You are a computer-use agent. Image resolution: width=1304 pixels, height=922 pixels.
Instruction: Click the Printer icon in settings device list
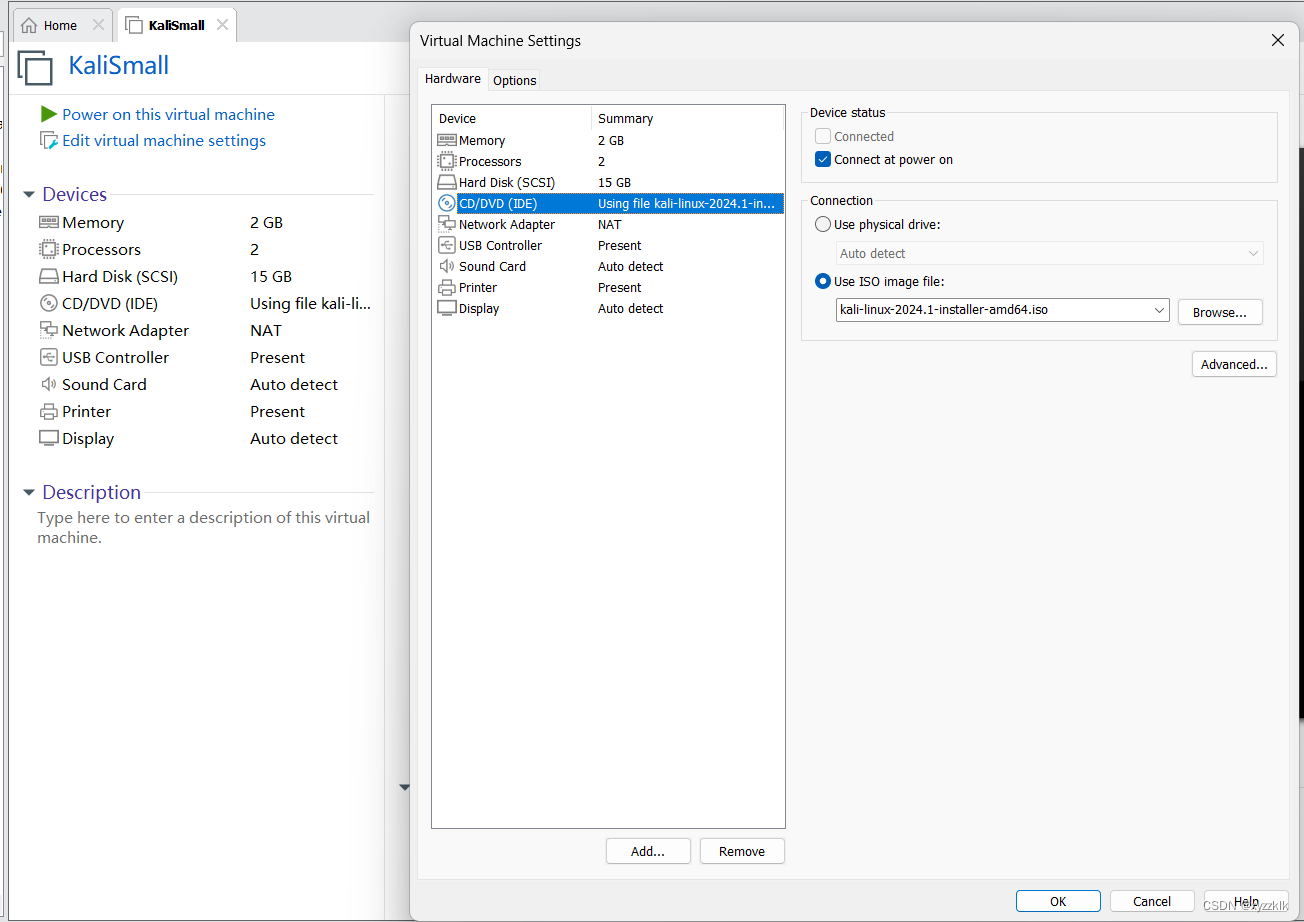point(446,288)
